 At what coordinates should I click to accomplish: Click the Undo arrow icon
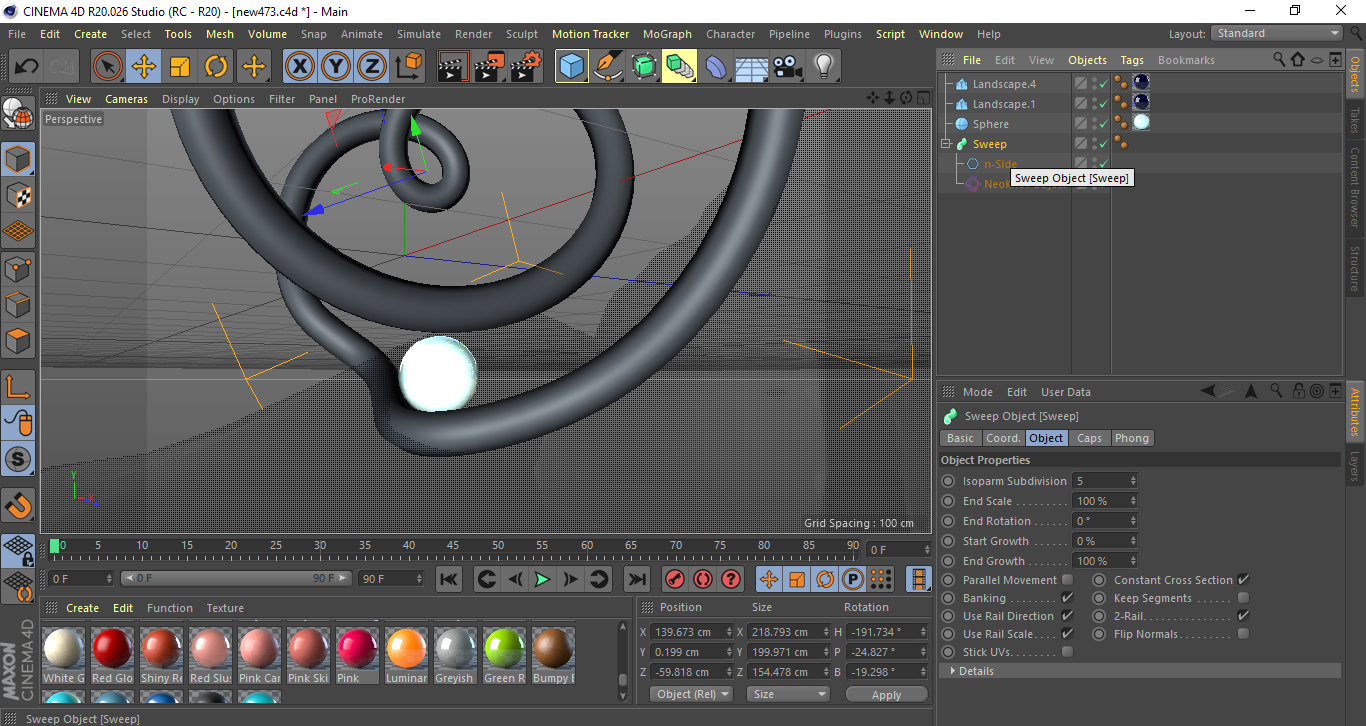click(26, 67)
